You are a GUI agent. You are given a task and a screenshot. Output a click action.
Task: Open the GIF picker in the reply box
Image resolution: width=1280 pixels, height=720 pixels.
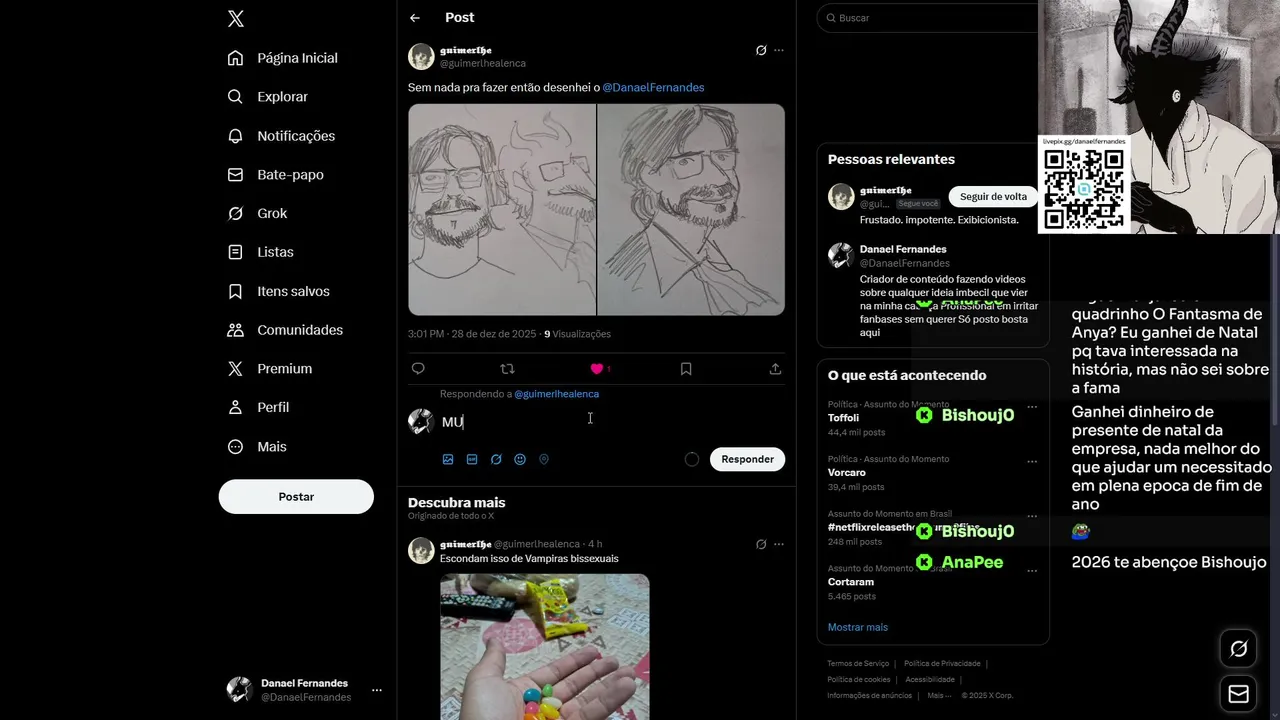pyautogui.click(x=472, y=459)
